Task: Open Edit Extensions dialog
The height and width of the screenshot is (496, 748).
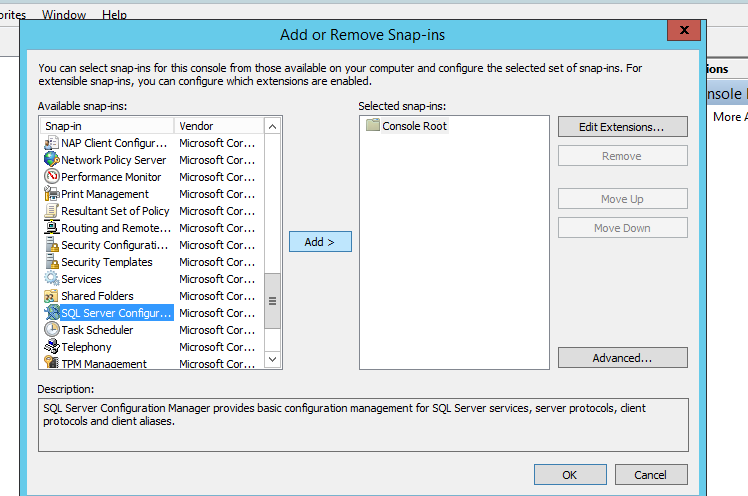Action: tap(623, 127)
